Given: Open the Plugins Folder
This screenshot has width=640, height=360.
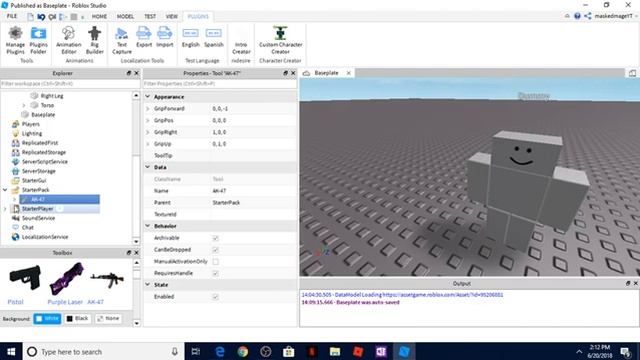Looking at the screenshot, I should (38, 40).
